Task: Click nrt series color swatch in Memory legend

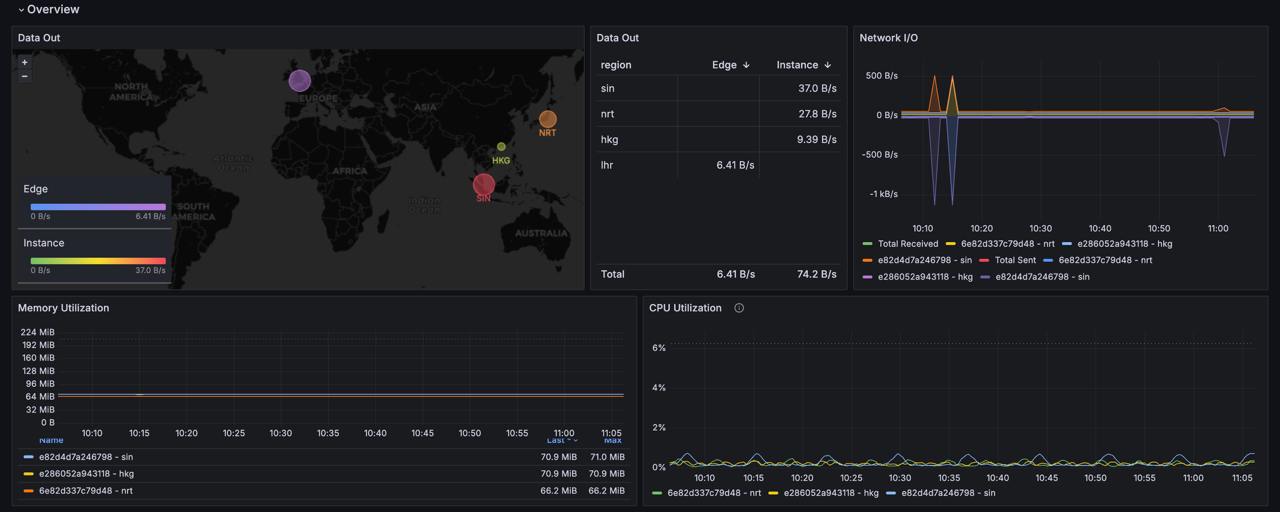Action: pos(28,491)
